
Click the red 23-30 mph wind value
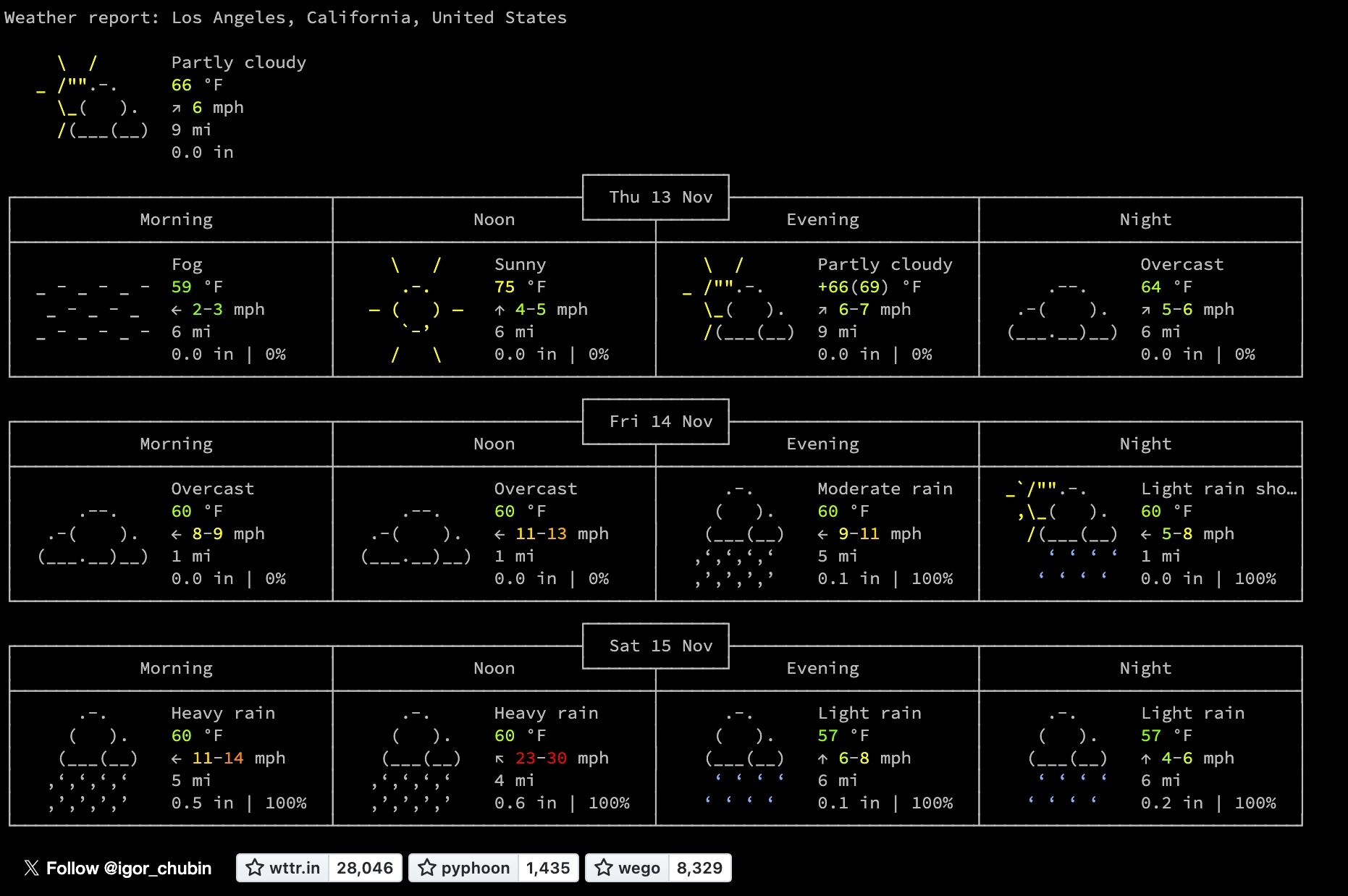coord(551,758)
